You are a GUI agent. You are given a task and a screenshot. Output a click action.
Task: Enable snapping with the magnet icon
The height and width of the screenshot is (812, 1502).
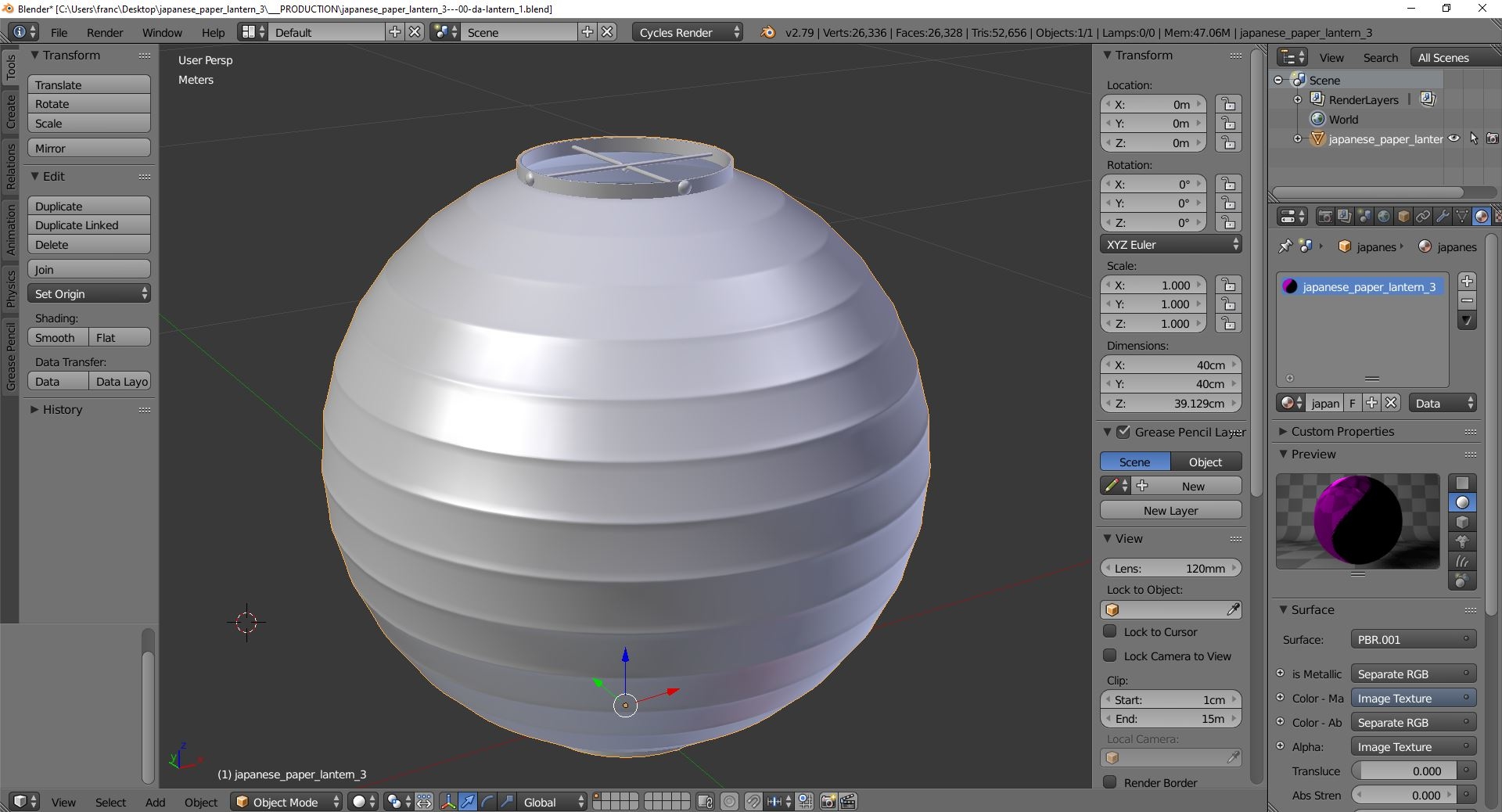(x=753, y=803)
